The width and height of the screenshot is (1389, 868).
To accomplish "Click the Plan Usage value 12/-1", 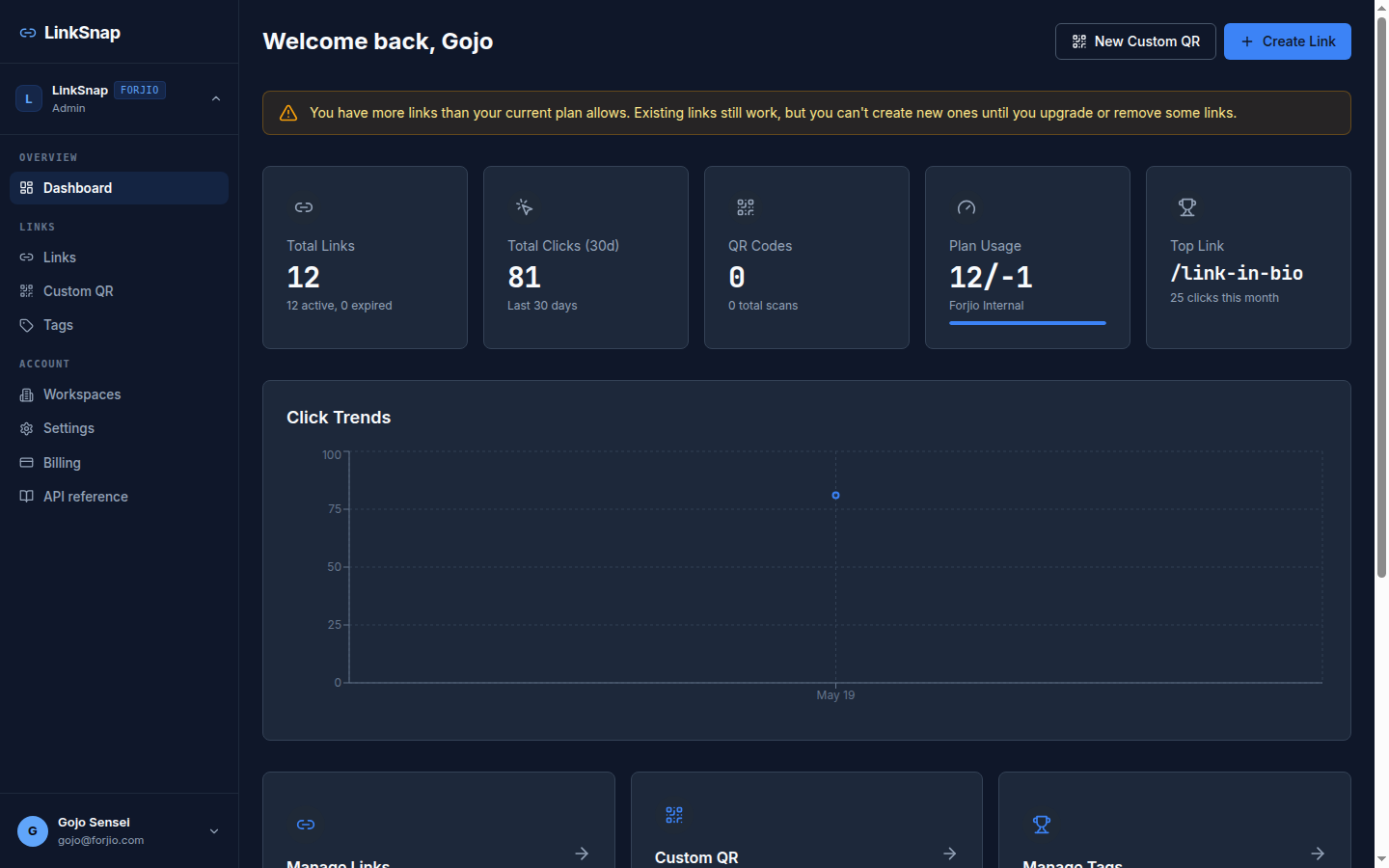I will (991, 278).
